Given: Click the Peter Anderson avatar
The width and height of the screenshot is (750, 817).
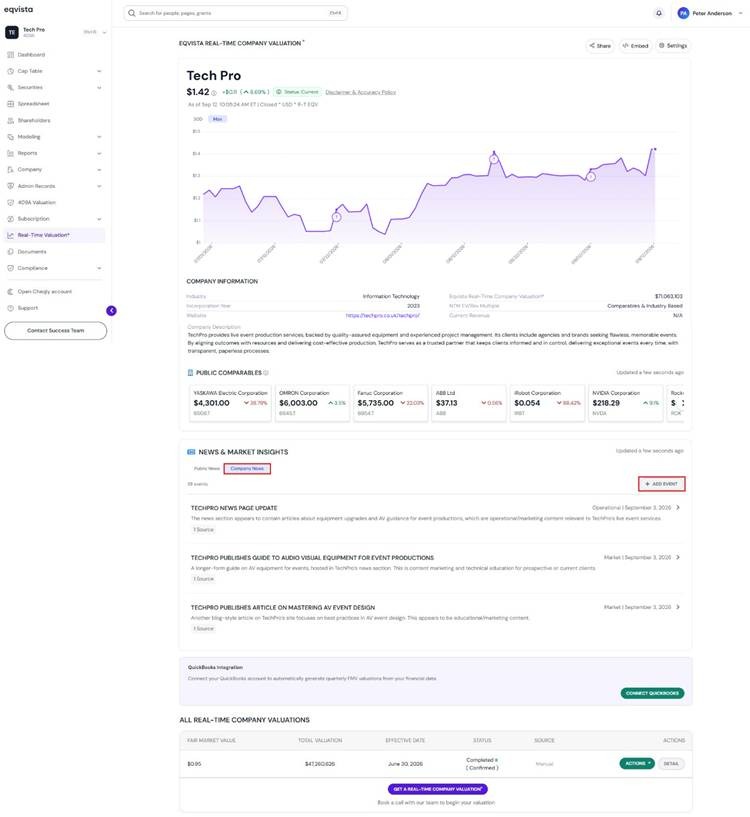Looking at the screenshot, I should (683, 13).
